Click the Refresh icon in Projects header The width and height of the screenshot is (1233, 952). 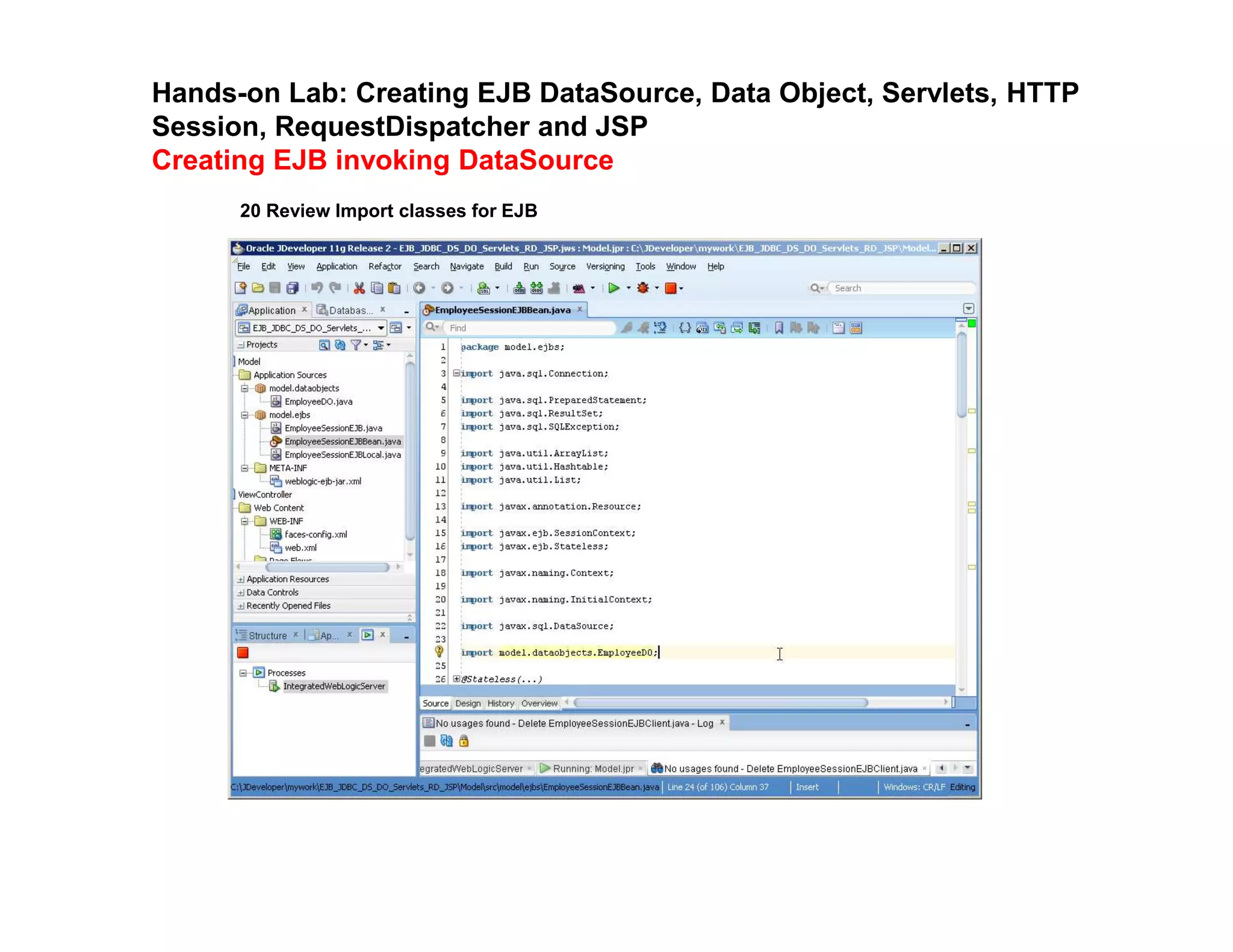click(x=340, y=345)
